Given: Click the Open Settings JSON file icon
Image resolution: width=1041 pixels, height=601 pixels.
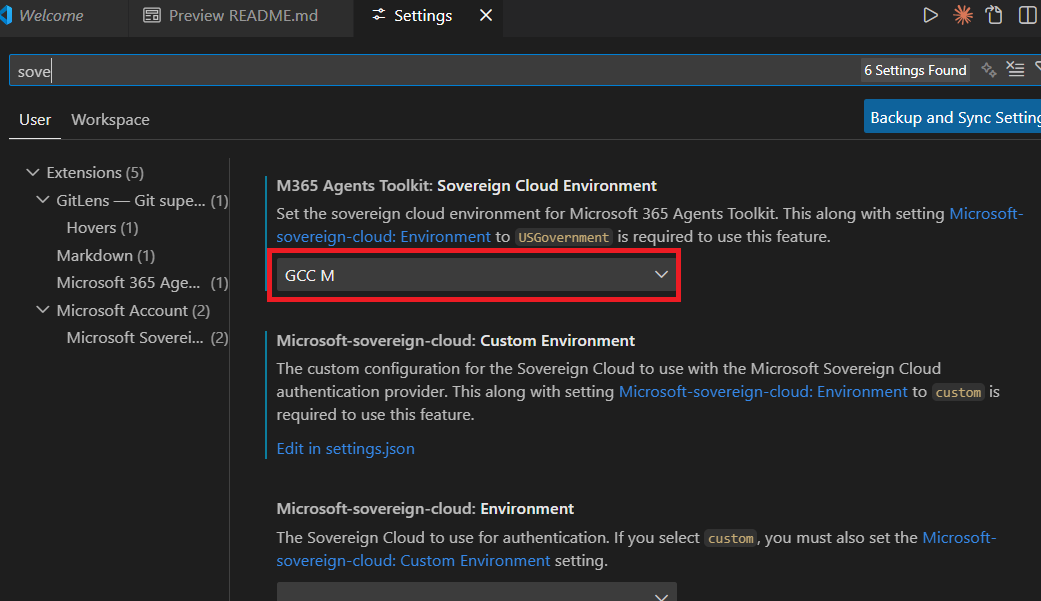Looking at the screenshot, I should (994, 15).
